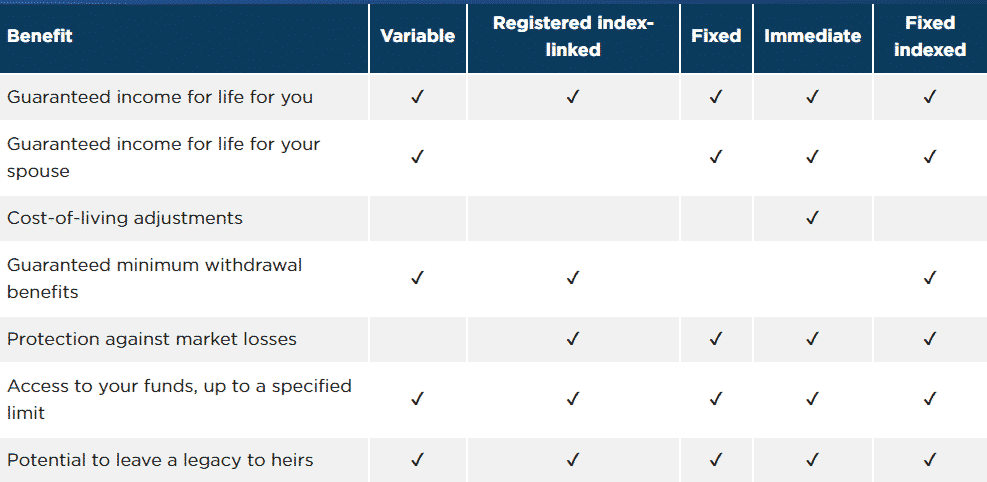
Task: Click the Protection against market losses label
Action: tap(151, 339)
